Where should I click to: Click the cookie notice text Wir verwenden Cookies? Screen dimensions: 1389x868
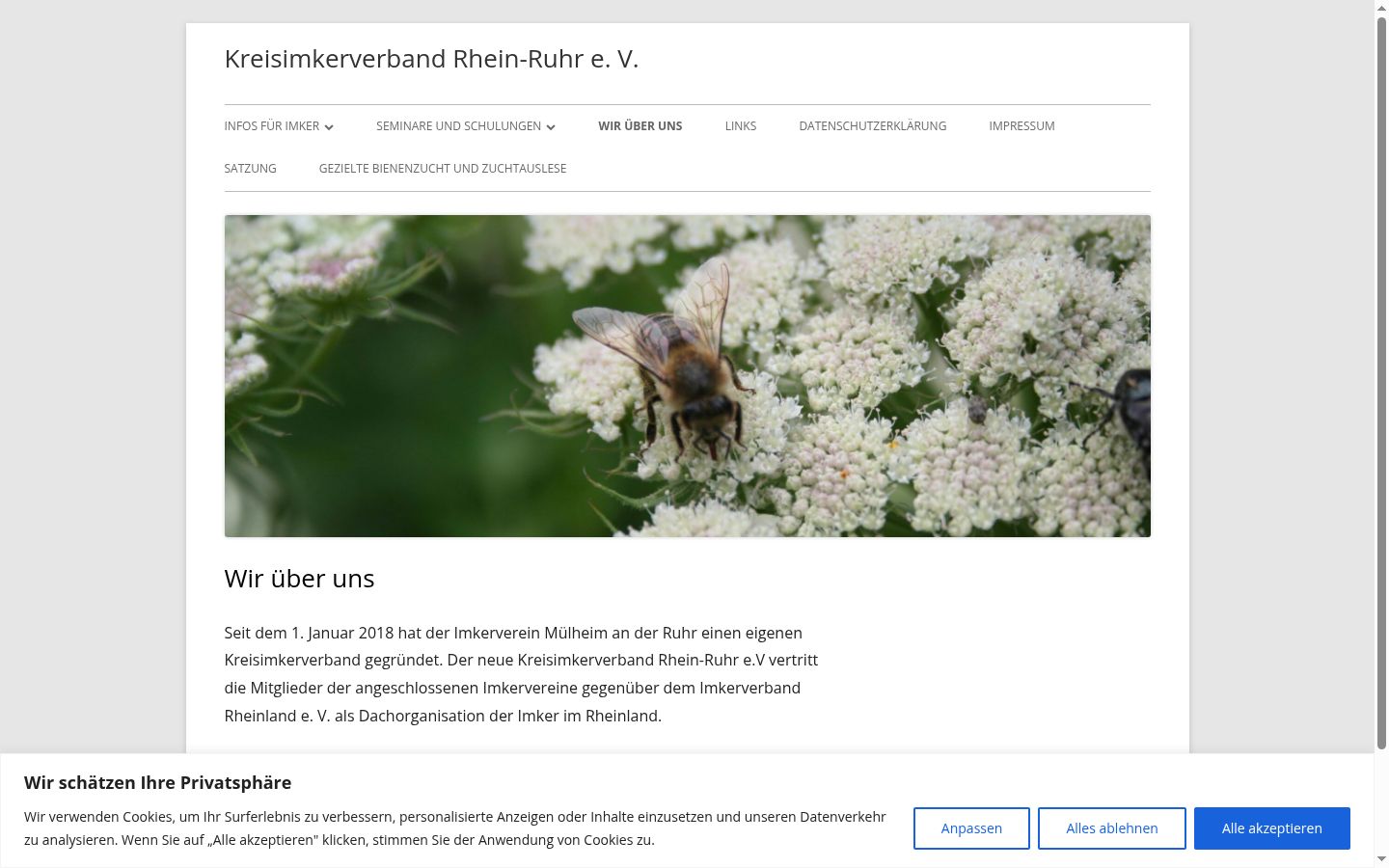[x=455, y=828]
